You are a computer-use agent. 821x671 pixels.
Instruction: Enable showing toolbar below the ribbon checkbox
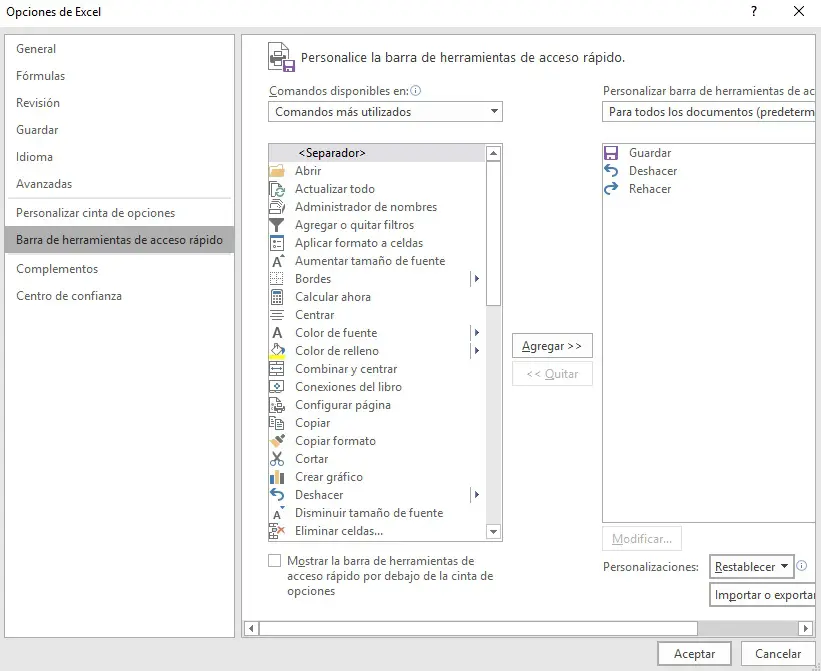pos(274,561)
